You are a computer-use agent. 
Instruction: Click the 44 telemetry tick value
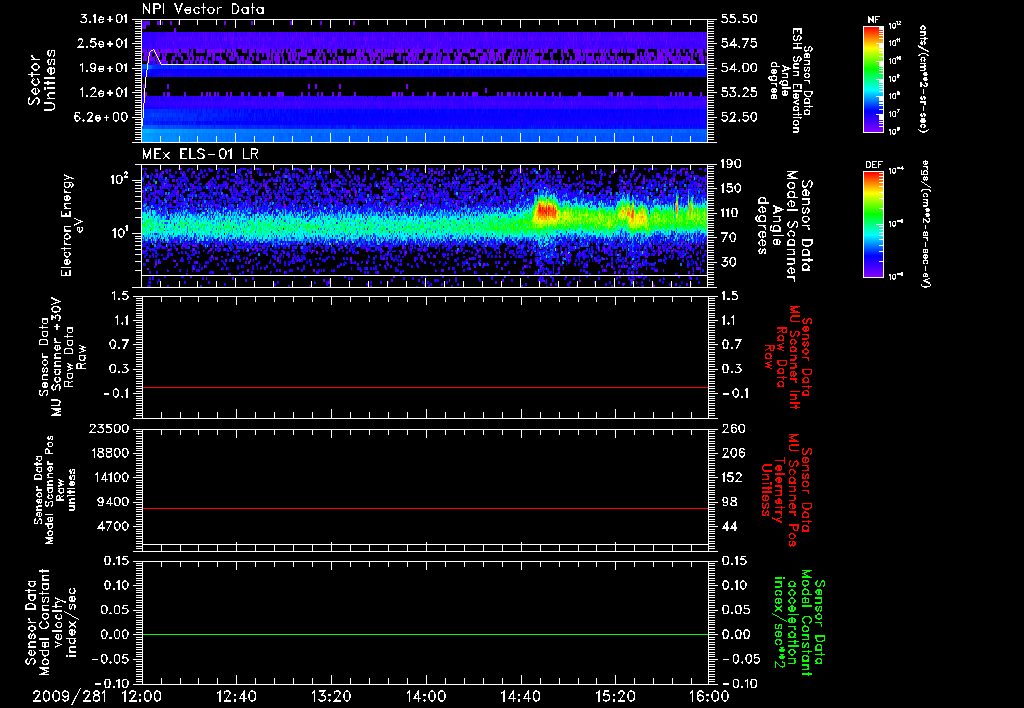(729, 526)
